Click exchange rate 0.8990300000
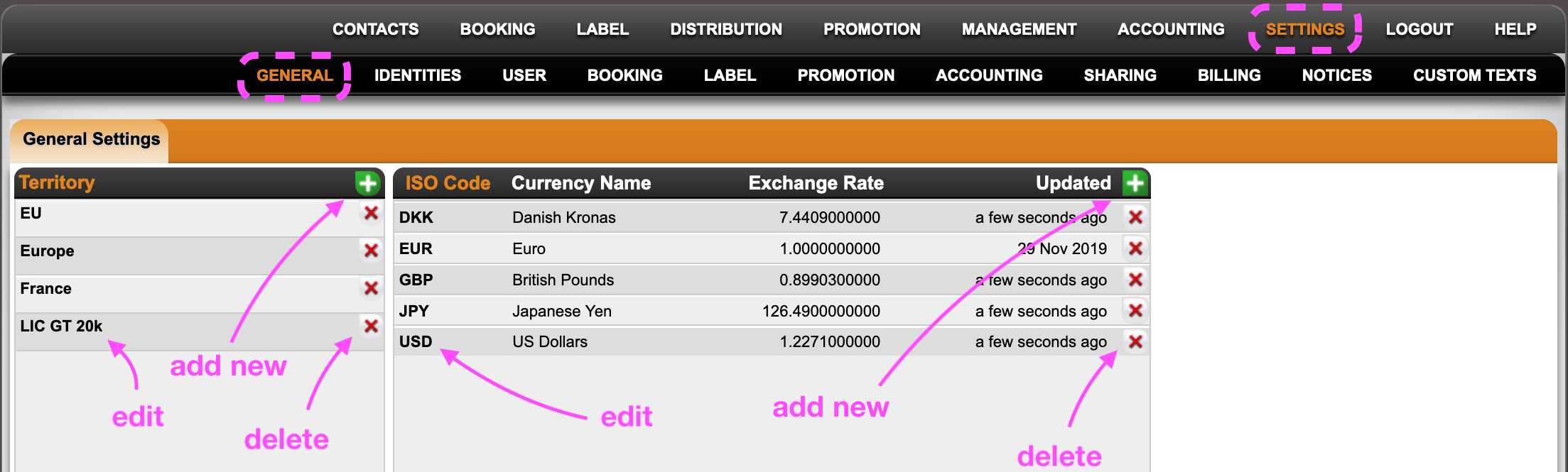The width and height of the screenshot is (1568, 472). tap(830, 280)
